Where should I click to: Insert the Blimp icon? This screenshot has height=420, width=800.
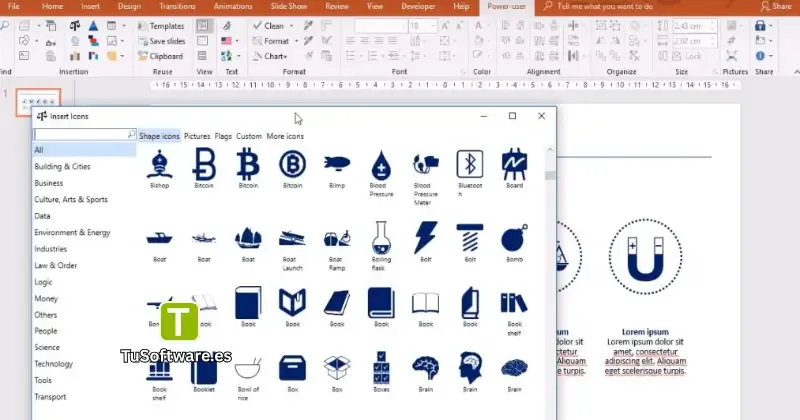pyautogui.click(x=337, y=163)
